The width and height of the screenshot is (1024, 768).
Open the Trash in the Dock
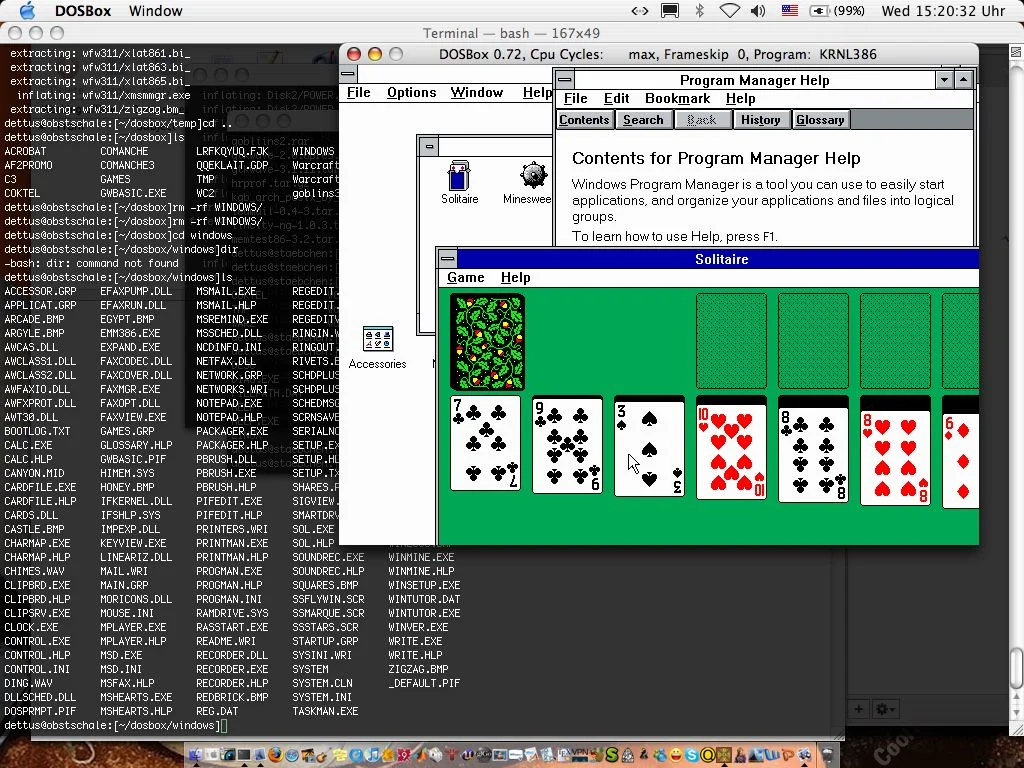[x=827, y=756]
